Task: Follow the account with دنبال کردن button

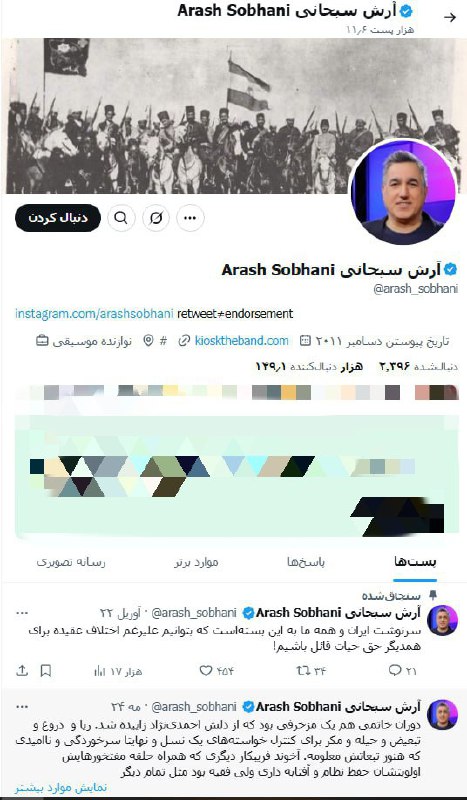Action: click(58, 218)
